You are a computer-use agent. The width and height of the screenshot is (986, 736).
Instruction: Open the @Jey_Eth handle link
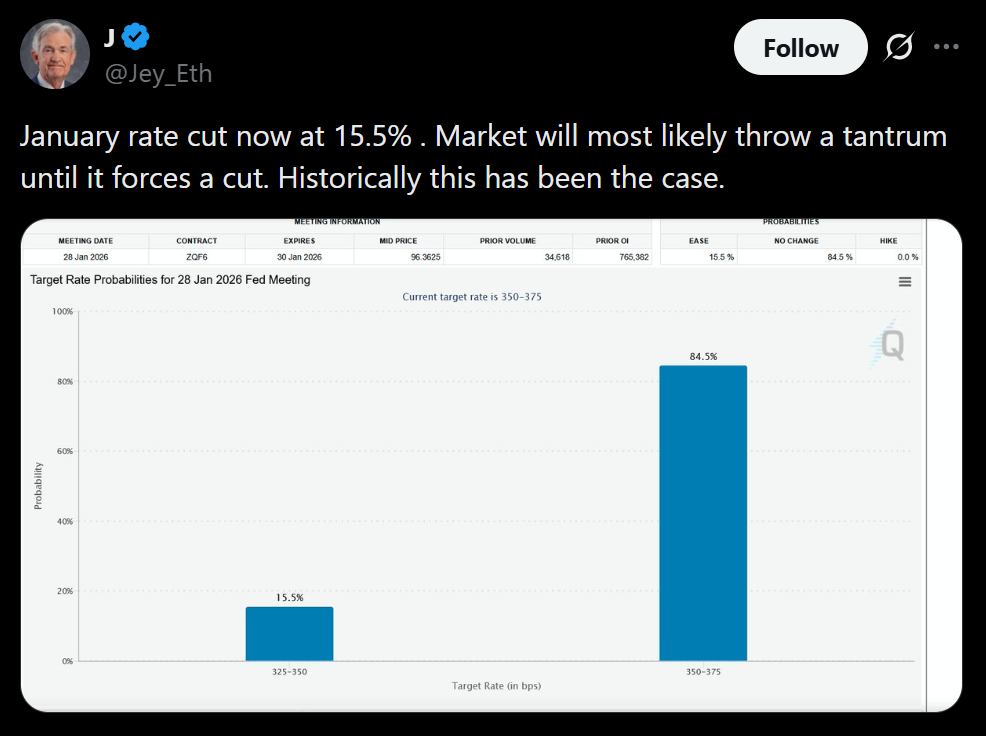(x=158, y=73)
